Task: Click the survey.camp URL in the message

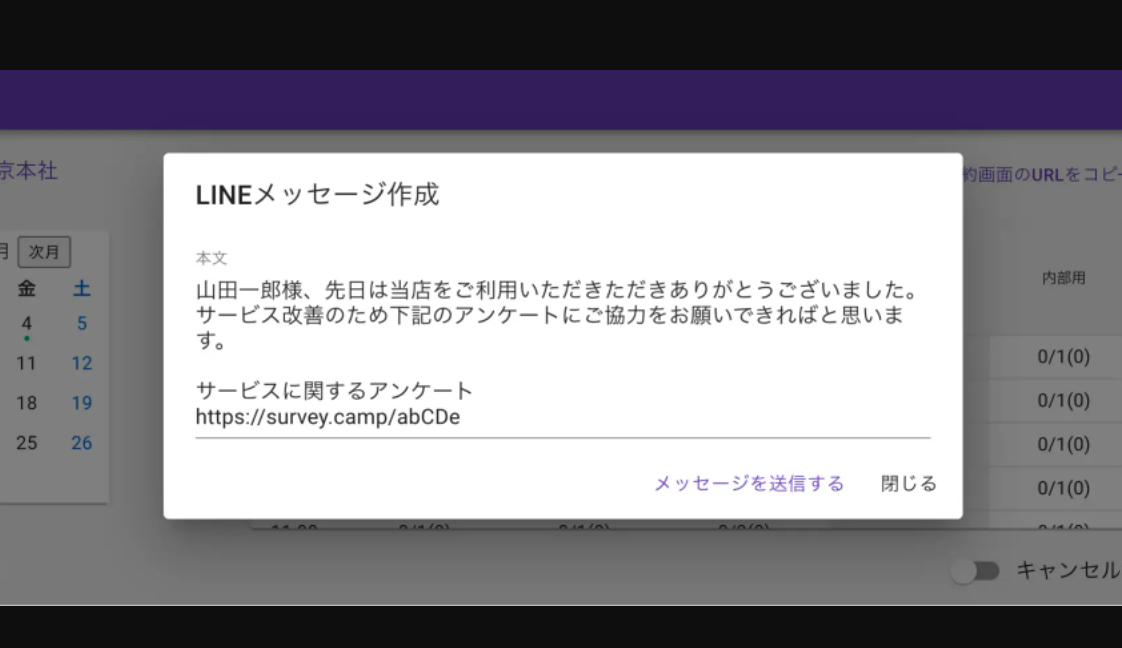Action: click(x=328, y=418)
